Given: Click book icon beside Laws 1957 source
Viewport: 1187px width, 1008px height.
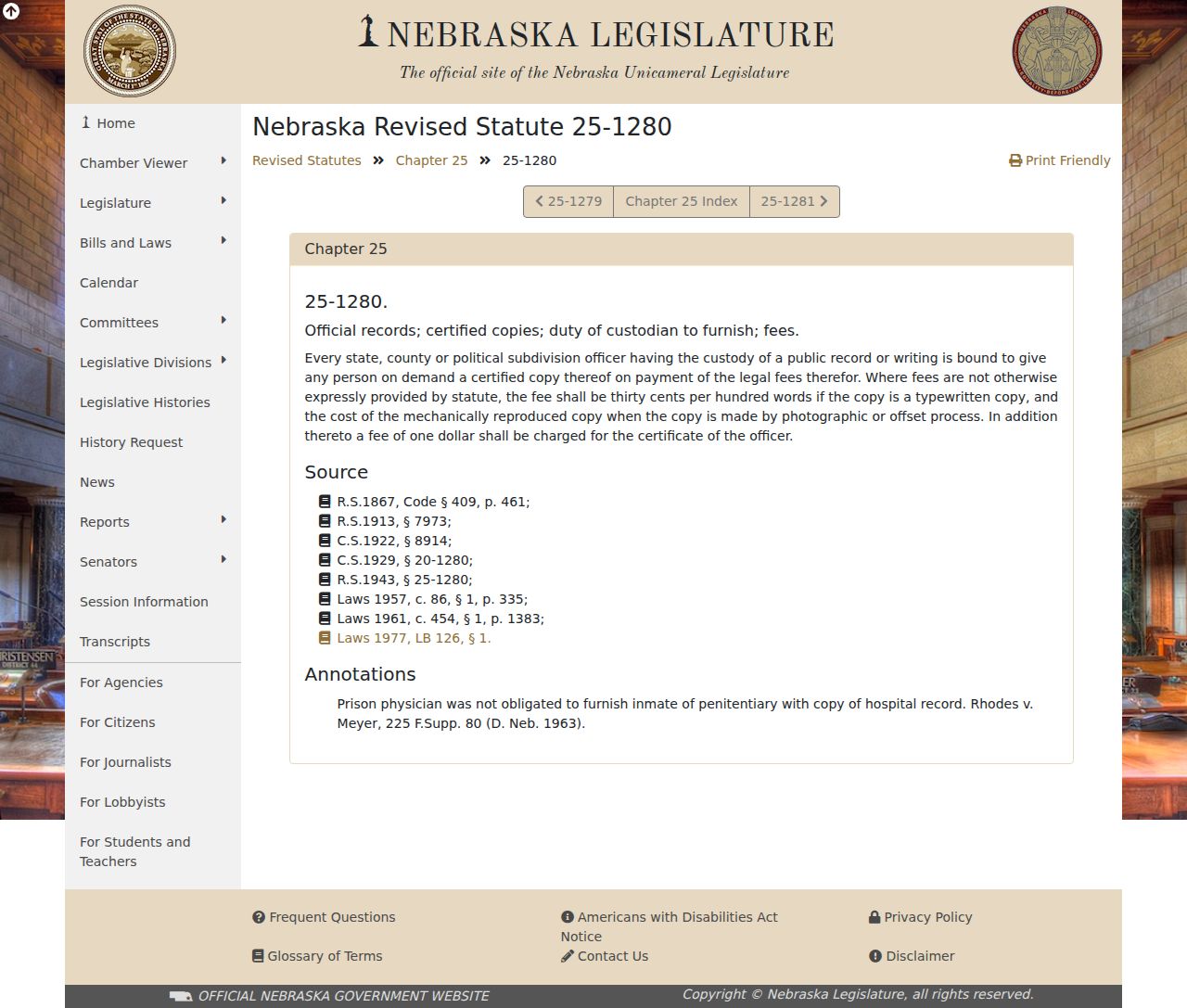Looking at the screenshot, I should (325, 598).
